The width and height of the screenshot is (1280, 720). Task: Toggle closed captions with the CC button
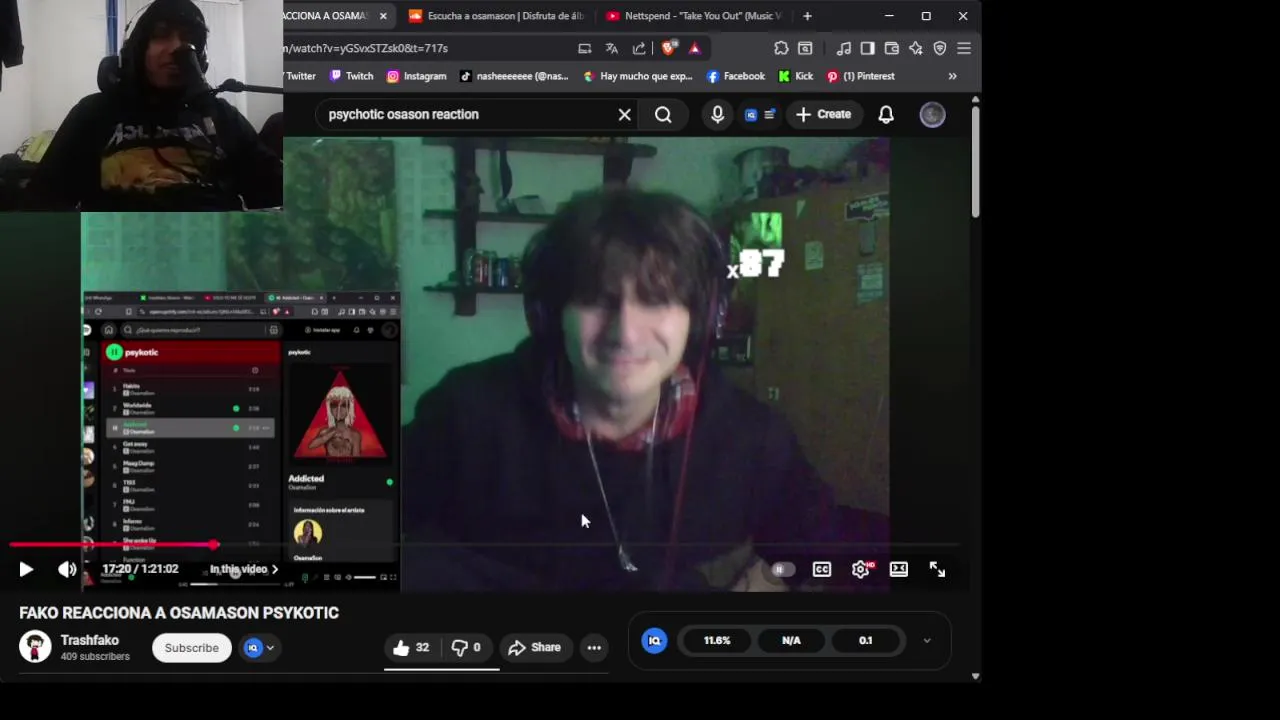[x=822, y=569]
